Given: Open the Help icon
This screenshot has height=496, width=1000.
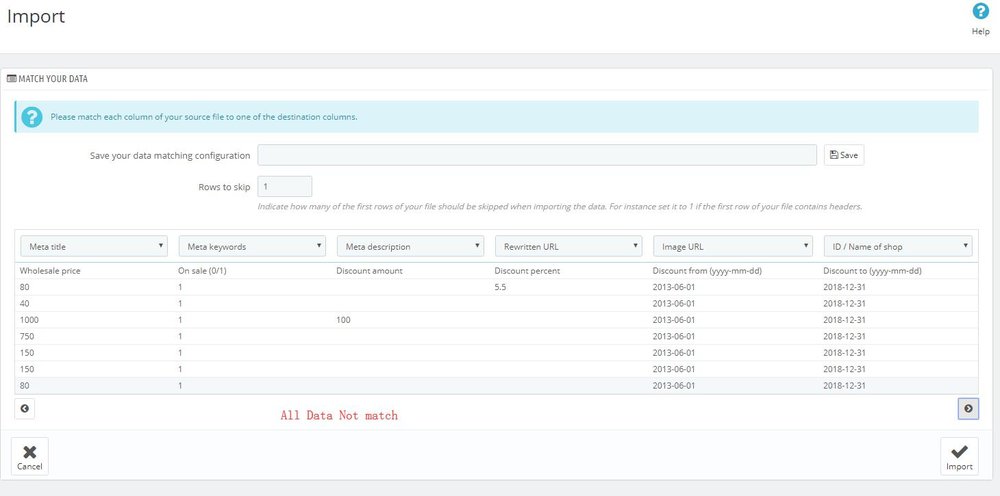Looking at the screenshot, I should point(980,11).
